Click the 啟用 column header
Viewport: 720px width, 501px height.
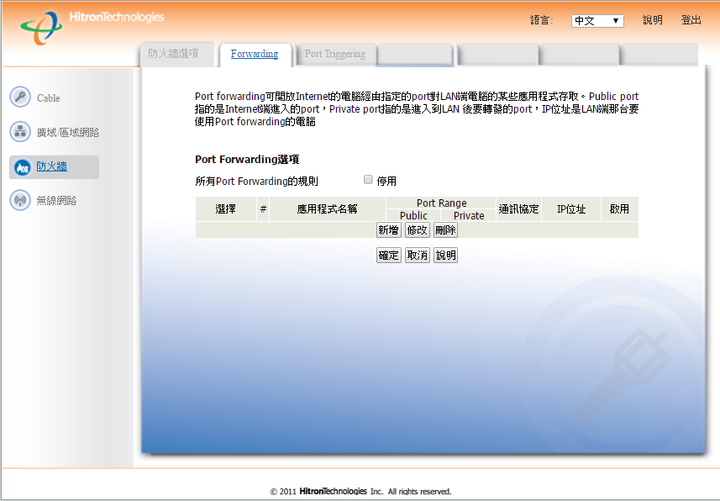coord(619,209)
